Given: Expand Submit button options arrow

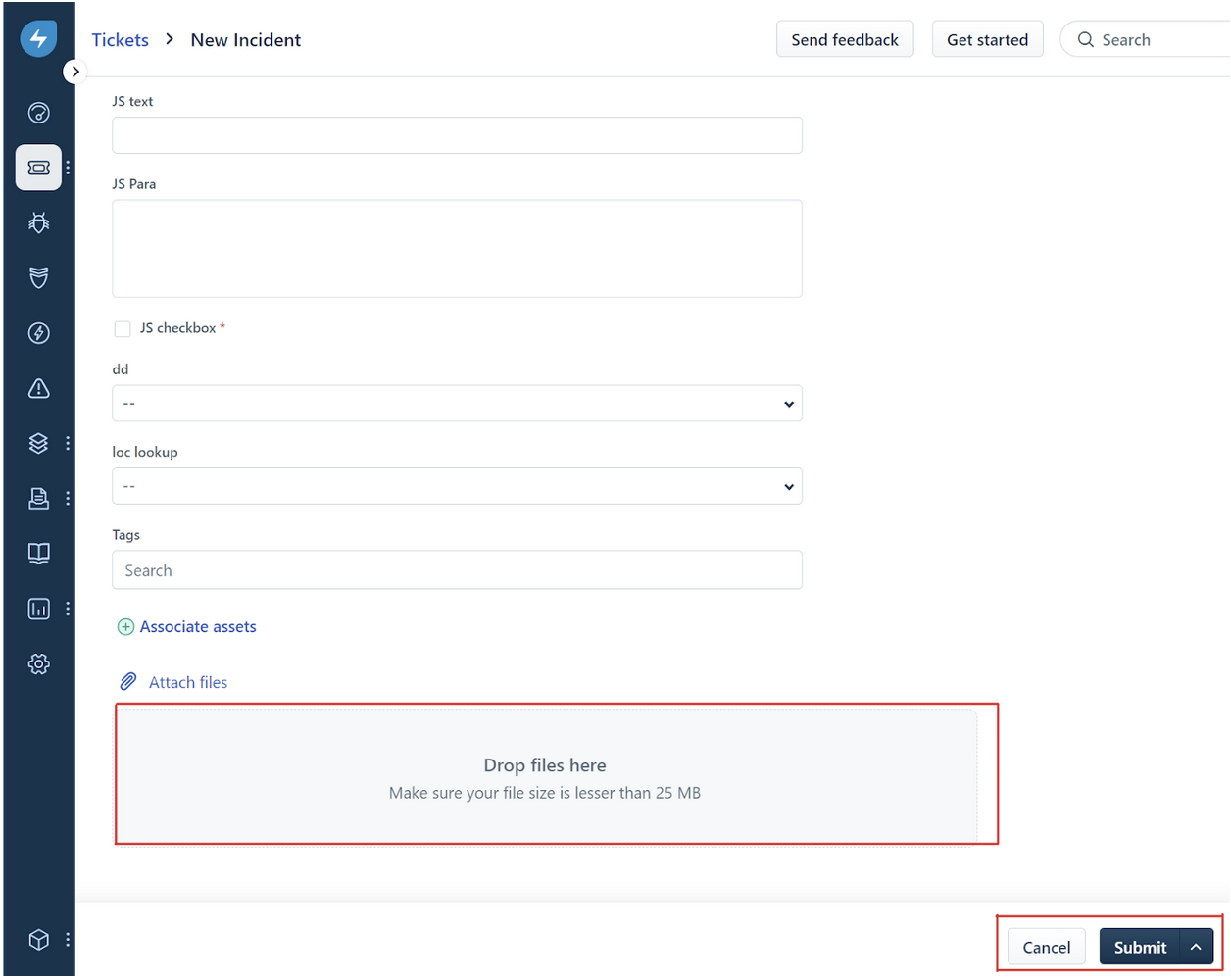Looking at the screenshot, I should tap(1196, 948).
